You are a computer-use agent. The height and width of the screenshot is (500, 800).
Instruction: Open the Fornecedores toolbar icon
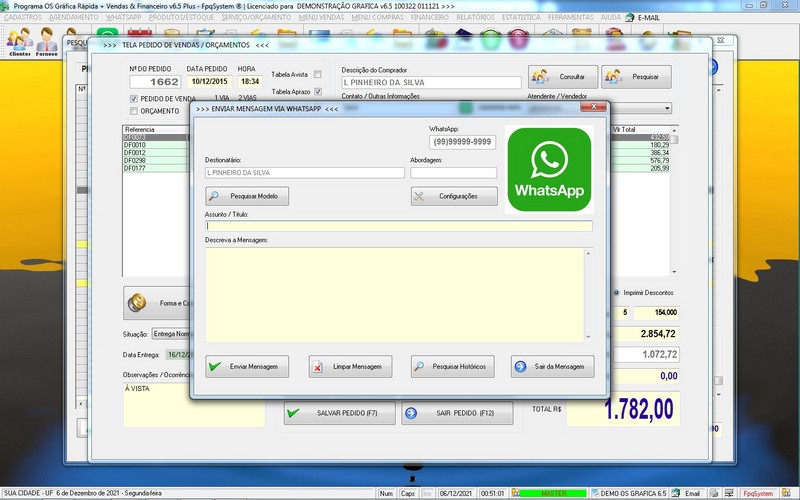tap(46, 42)
